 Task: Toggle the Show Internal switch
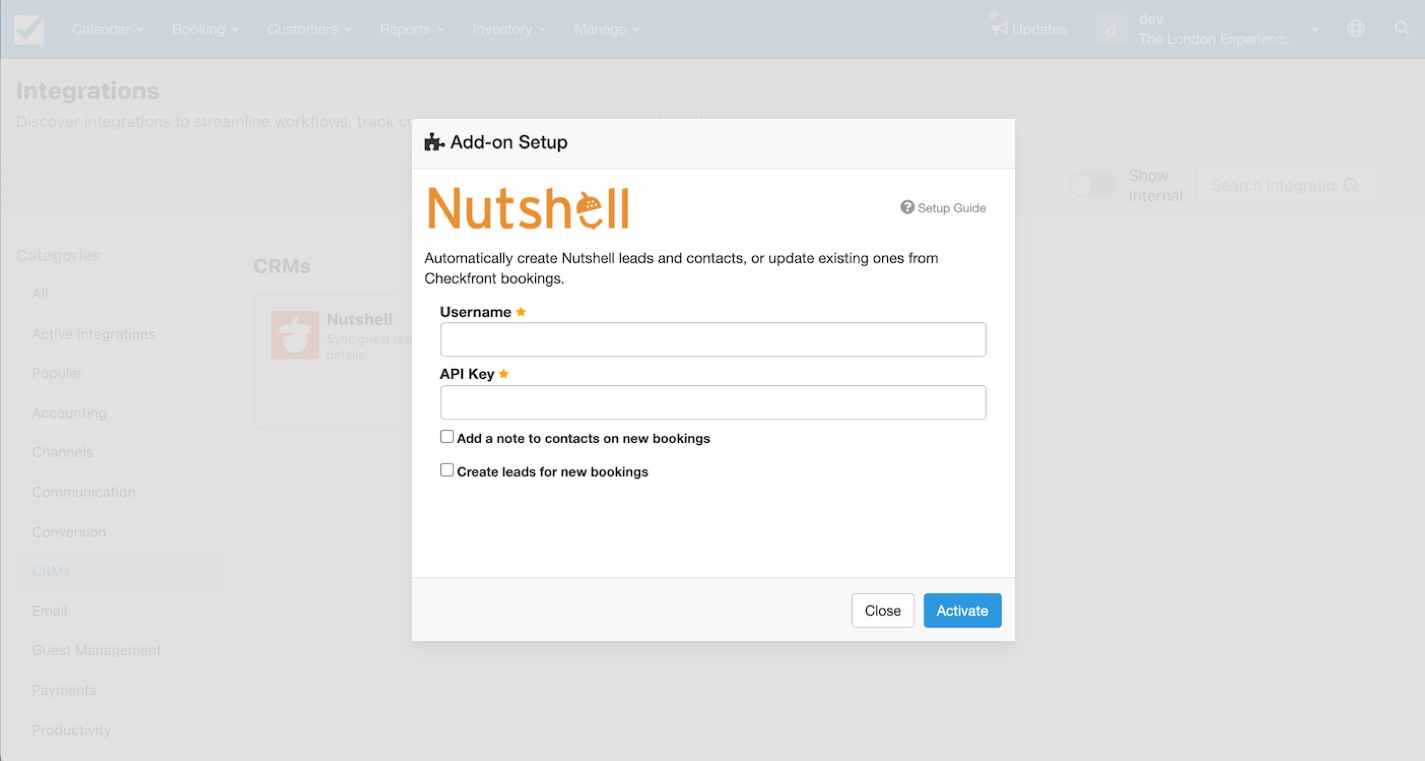click(1093, 185)
